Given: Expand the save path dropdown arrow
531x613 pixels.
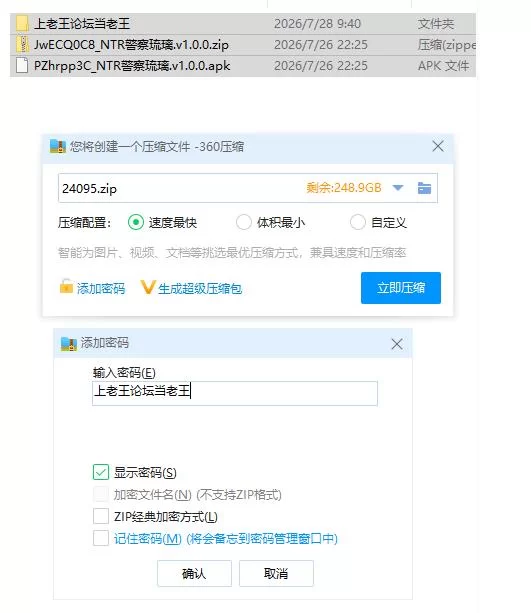Looking at the screenshot, I should click(x=398, y=188).
